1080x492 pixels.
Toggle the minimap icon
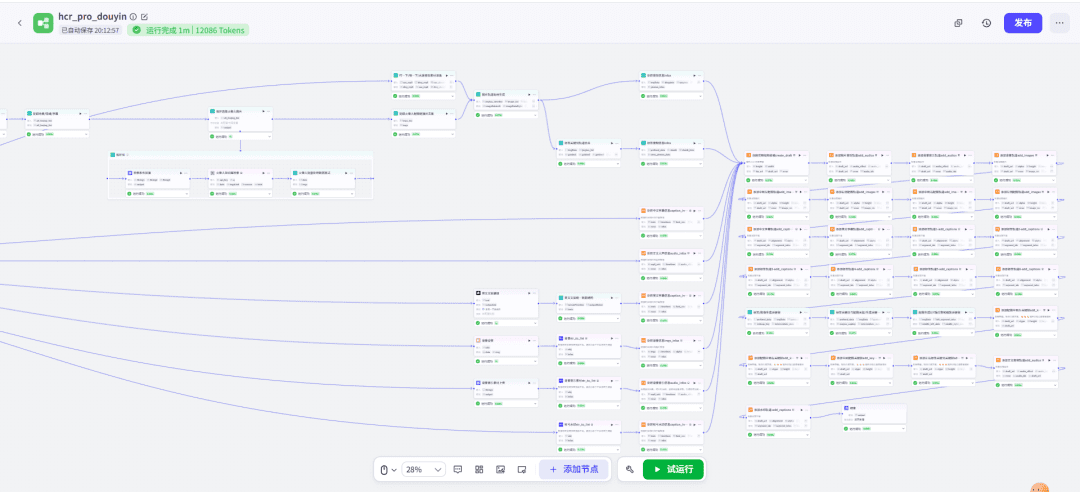[x=522, y=469]
